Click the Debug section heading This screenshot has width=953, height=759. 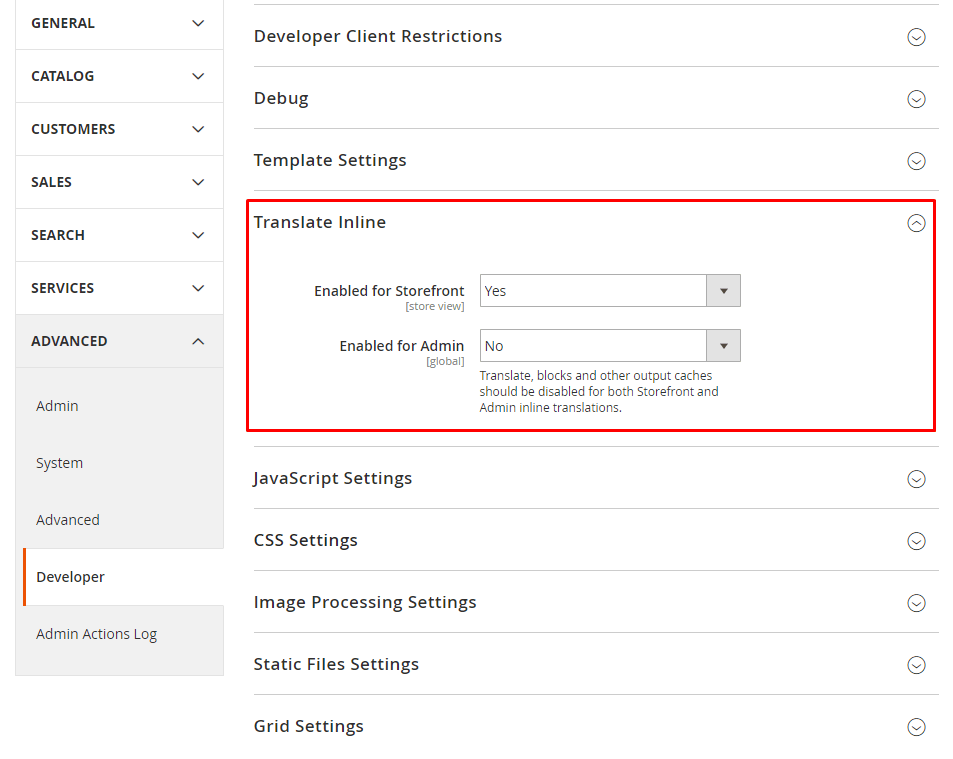tap(281, 98)
